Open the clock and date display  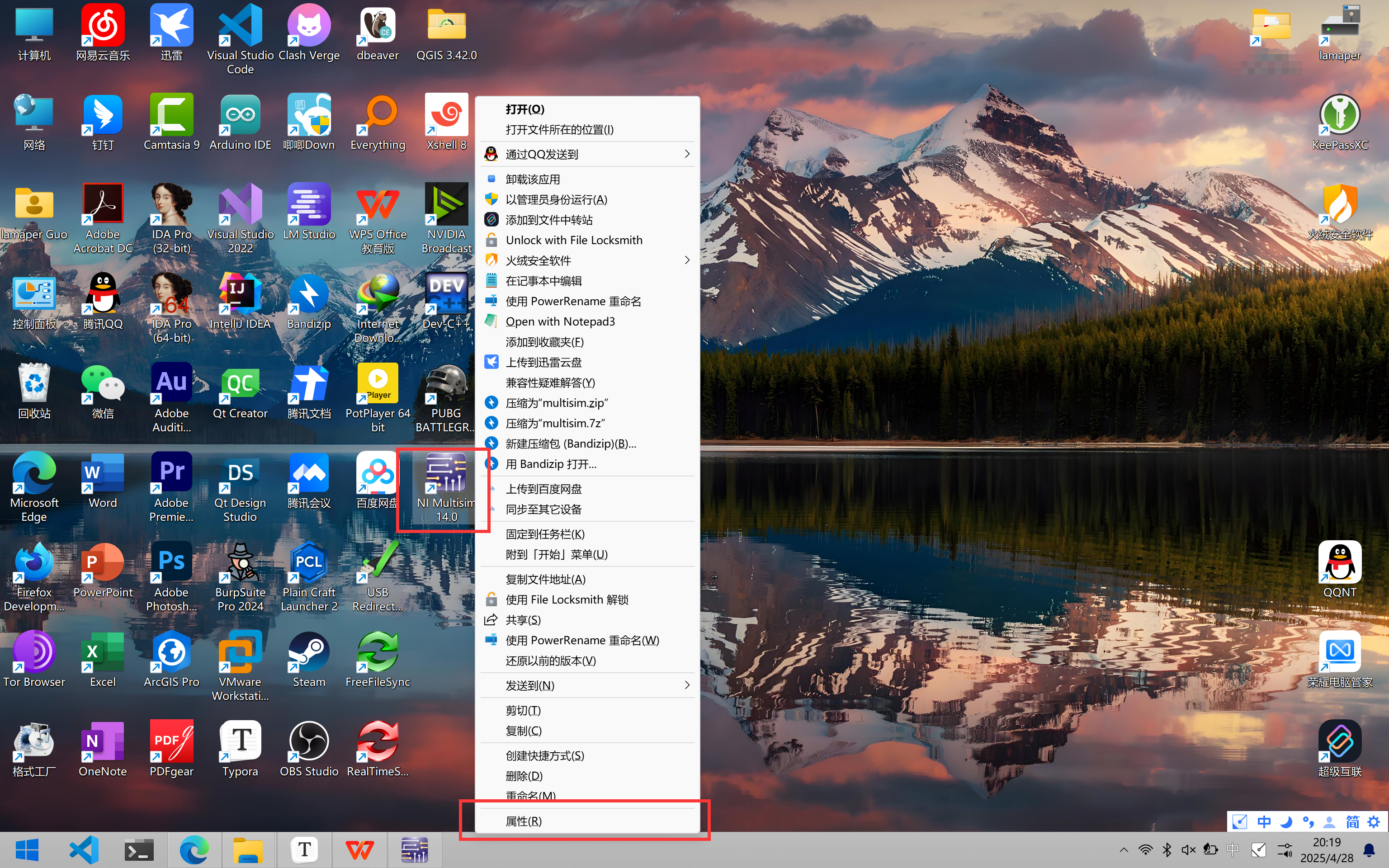1327,850
